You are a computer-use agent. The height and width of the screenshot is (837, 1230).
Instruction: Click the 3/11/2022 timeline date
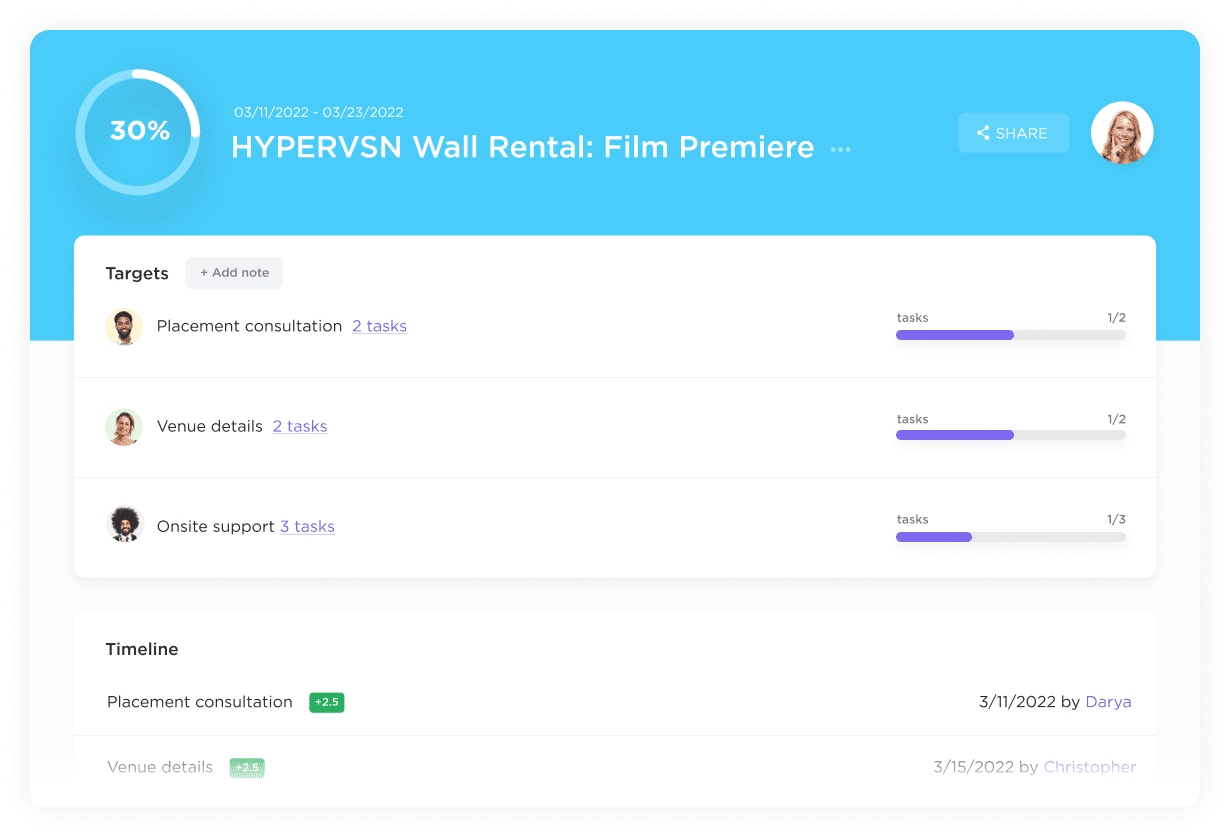point(1017,702)
